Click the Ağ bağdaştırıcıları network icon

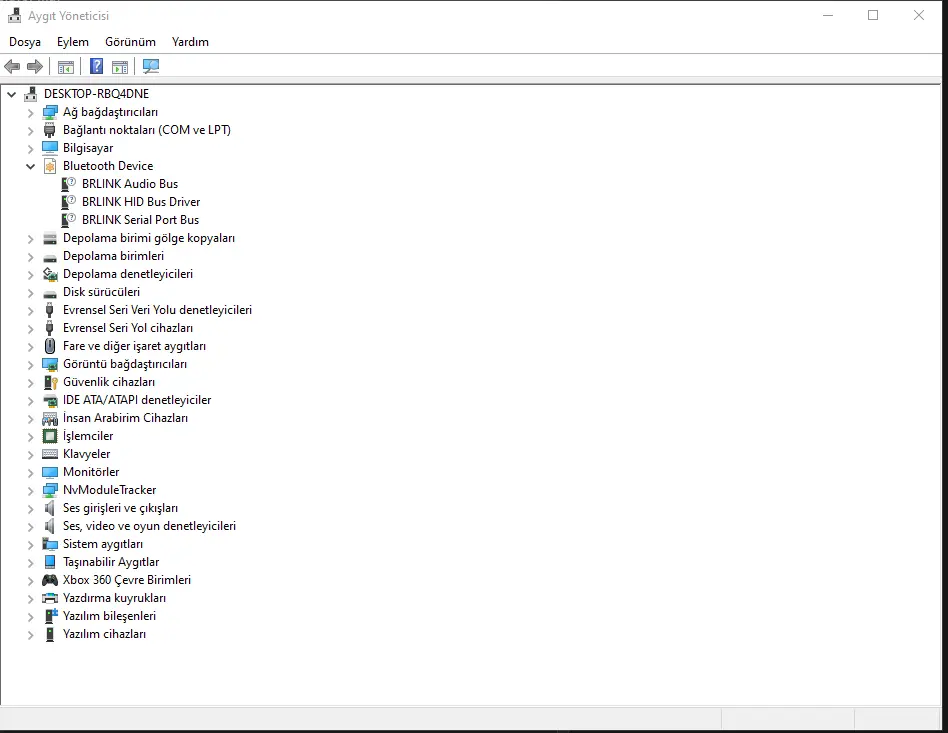[50, 112]
